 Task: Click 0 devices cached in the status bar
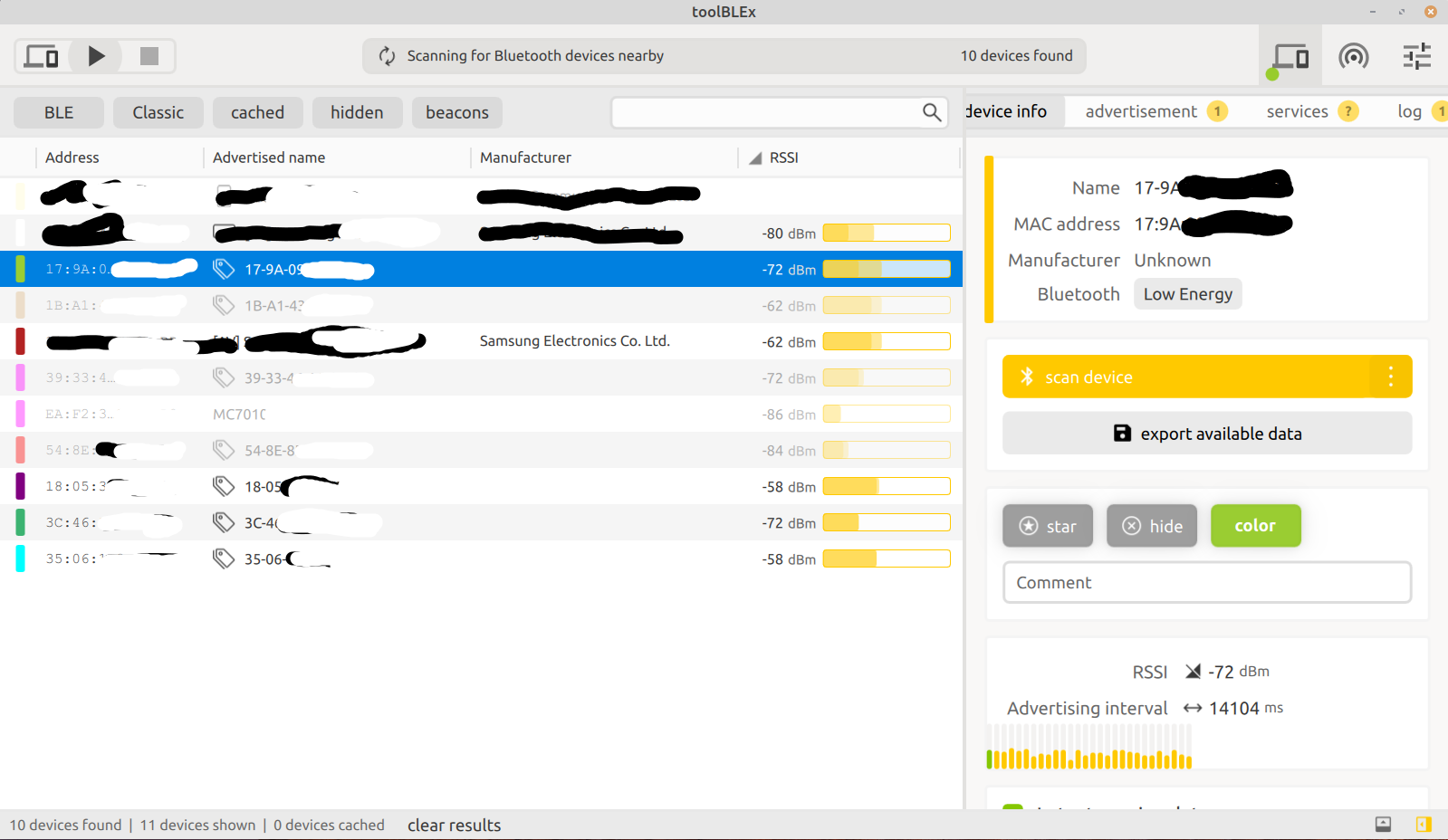329,825
